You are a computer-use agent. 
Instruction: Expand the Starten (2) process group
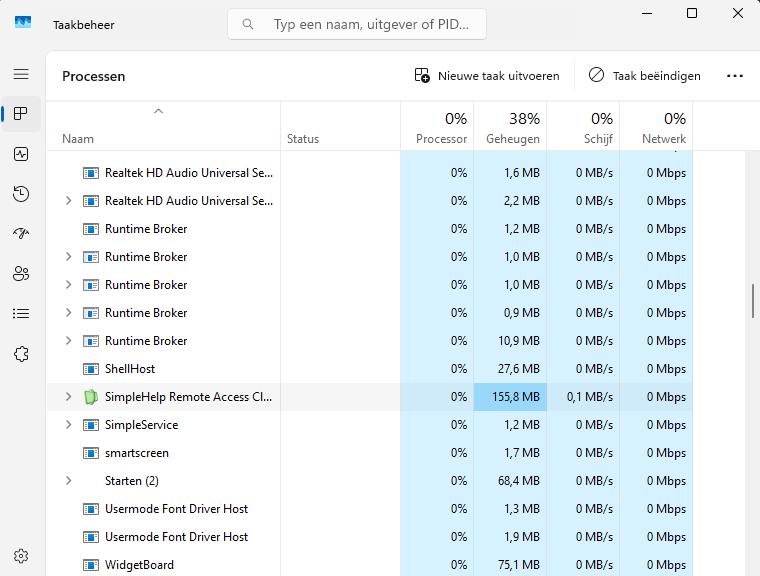(68, 481)
